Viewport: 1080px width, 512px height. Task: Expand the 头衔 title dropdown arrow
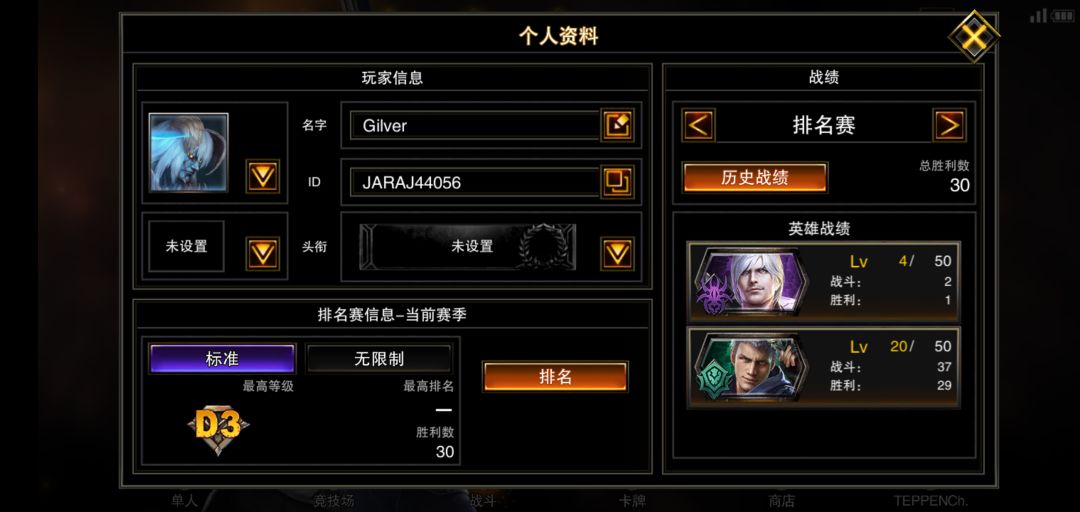pyautogui.click(x=617, y=253)
